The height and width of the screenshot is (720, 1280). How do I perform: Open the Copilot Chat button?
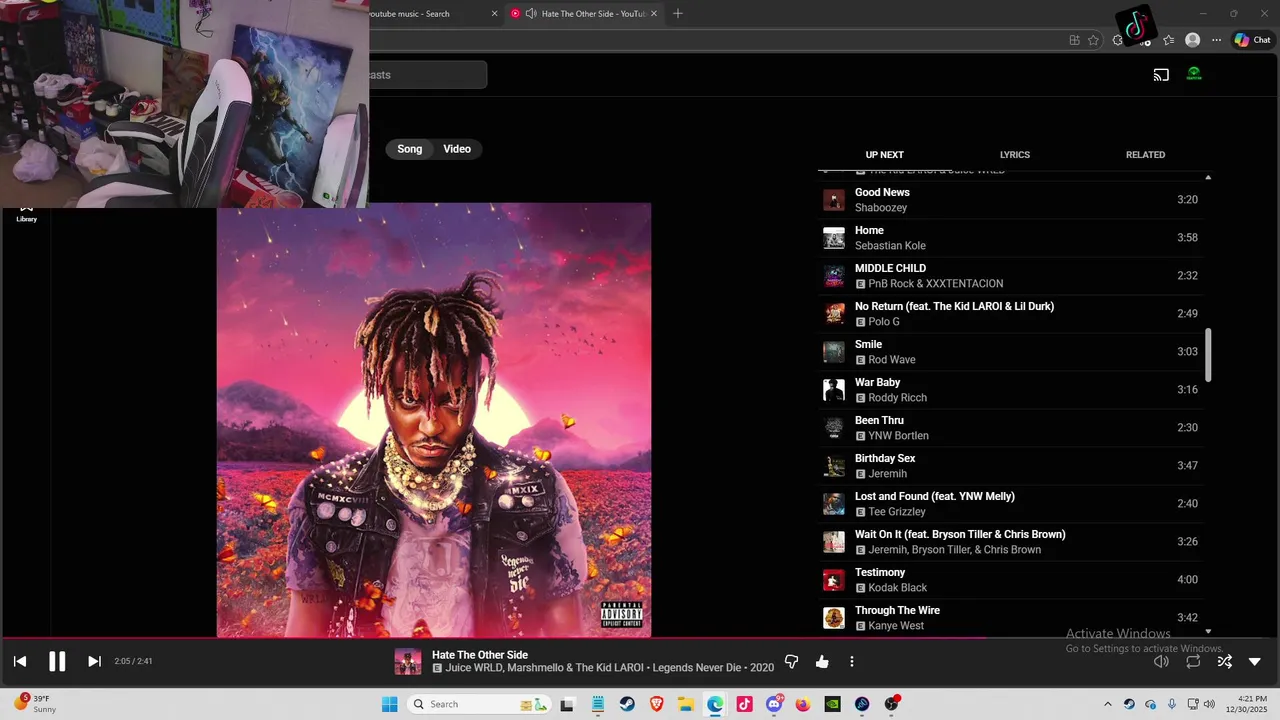pos(1252,40)
